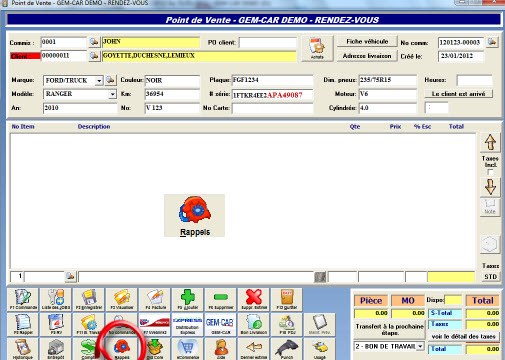The width and height of the screenshot is (505, 360).
Task: Click the Dernier estimé left arrow icon
Action: coord(254,349)
